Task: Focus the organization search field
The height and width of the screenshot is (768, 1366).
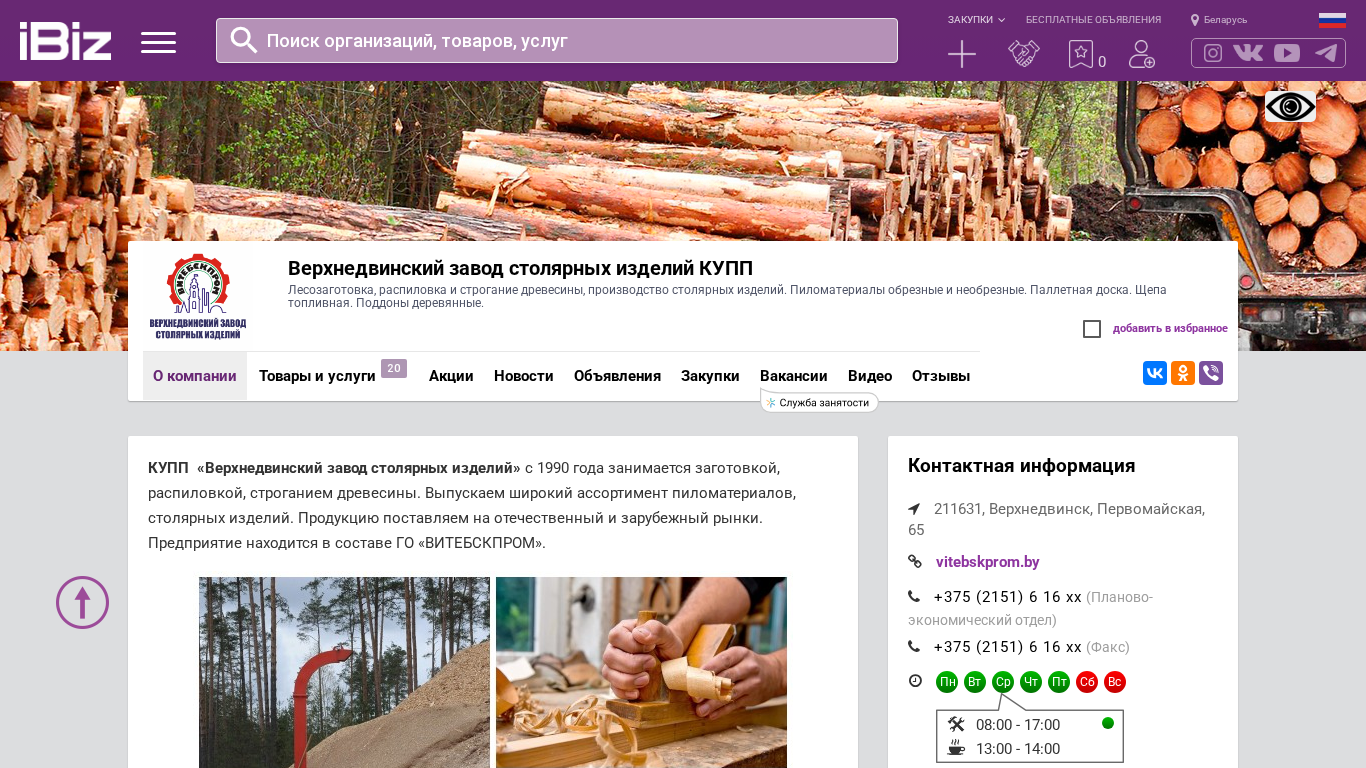Action: point(557,41)
